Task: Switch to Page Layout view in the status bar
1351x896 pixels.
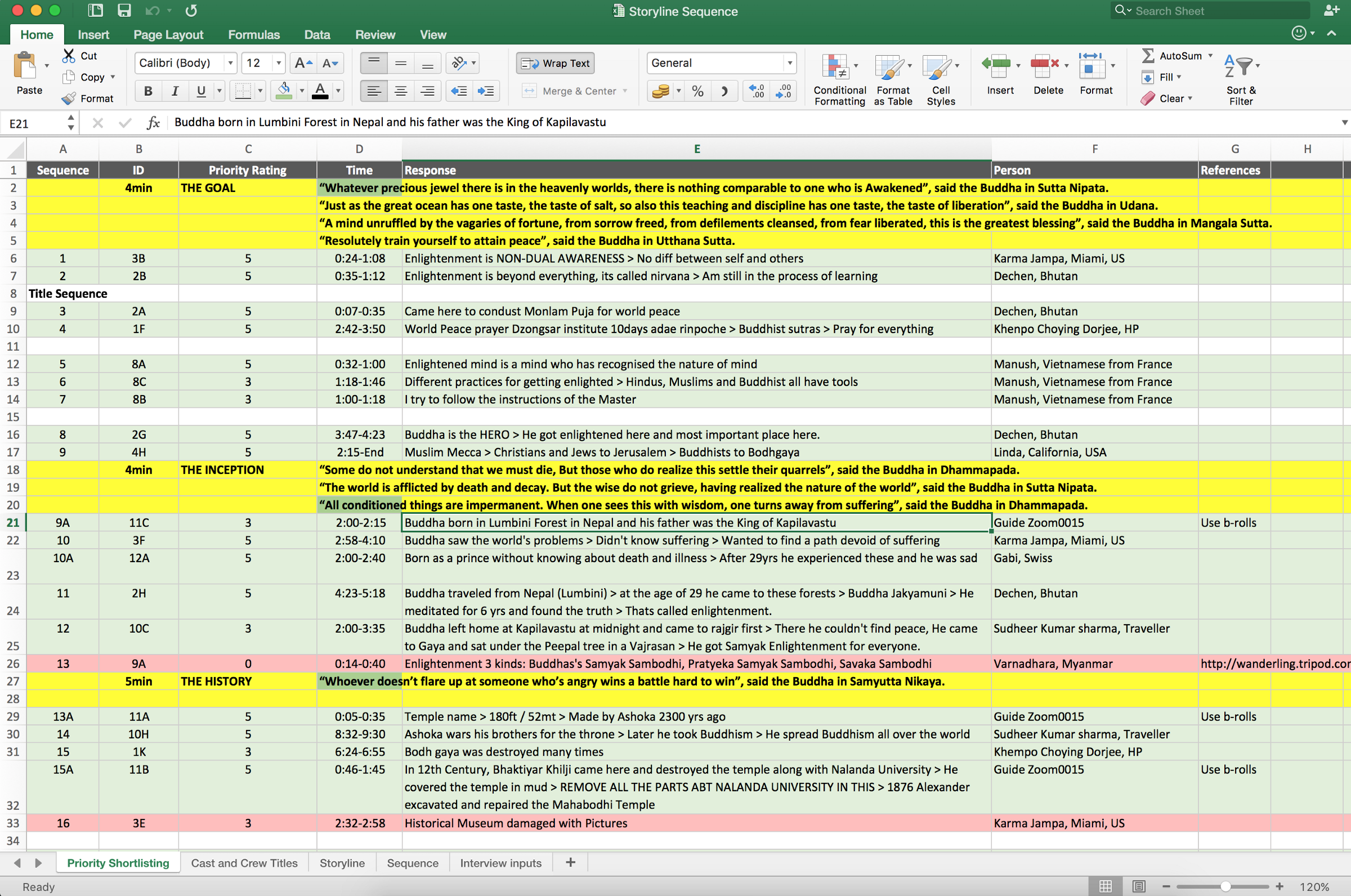Action: coord(1138,886)
